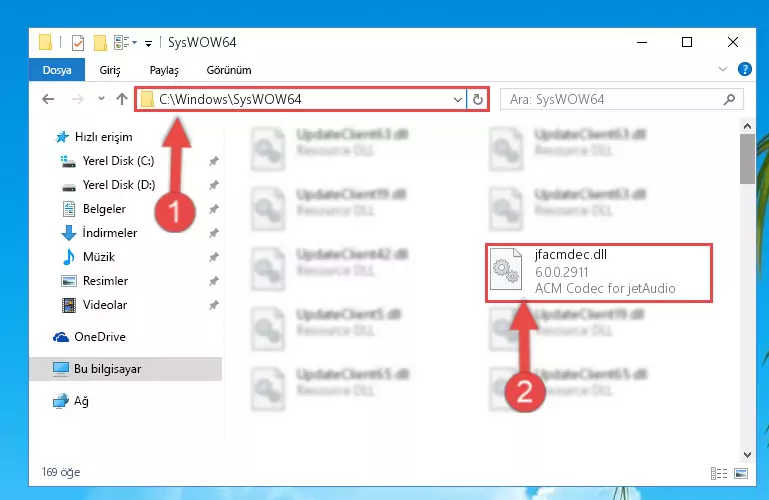Open Help with the question mark icon
769x500 pixels.
tap(744, 69)
